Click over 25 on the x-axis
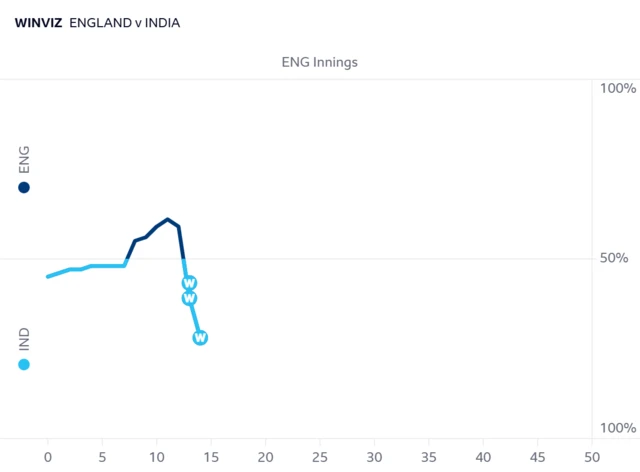640x472 pixels. coord(320,457)
